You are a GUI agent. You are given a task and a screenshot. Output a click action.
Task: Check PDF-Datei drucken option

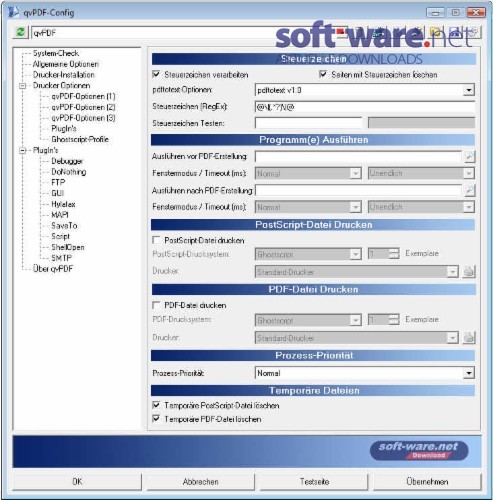[156, 305]
